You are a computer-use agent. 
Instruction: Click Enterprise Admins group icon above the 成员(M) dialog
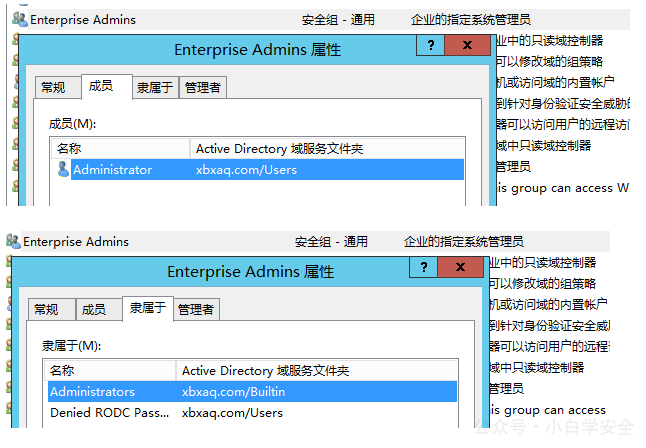[20, 19]
